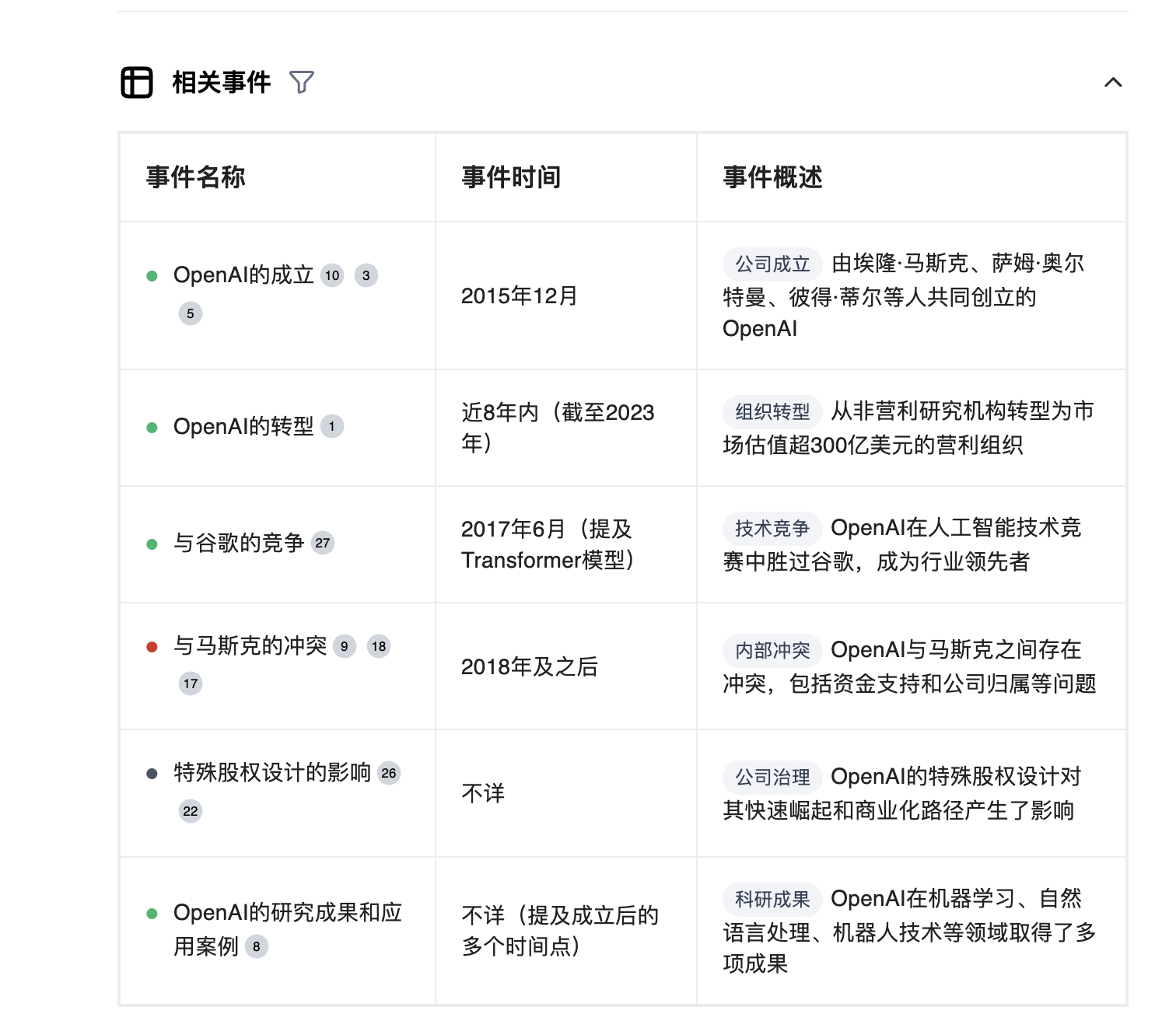The width and height of the screenshot is (1176, 1028).
Task: Click green status dot of OpenAI的成立
Action: pyautogui.click(x=152, y=276)
